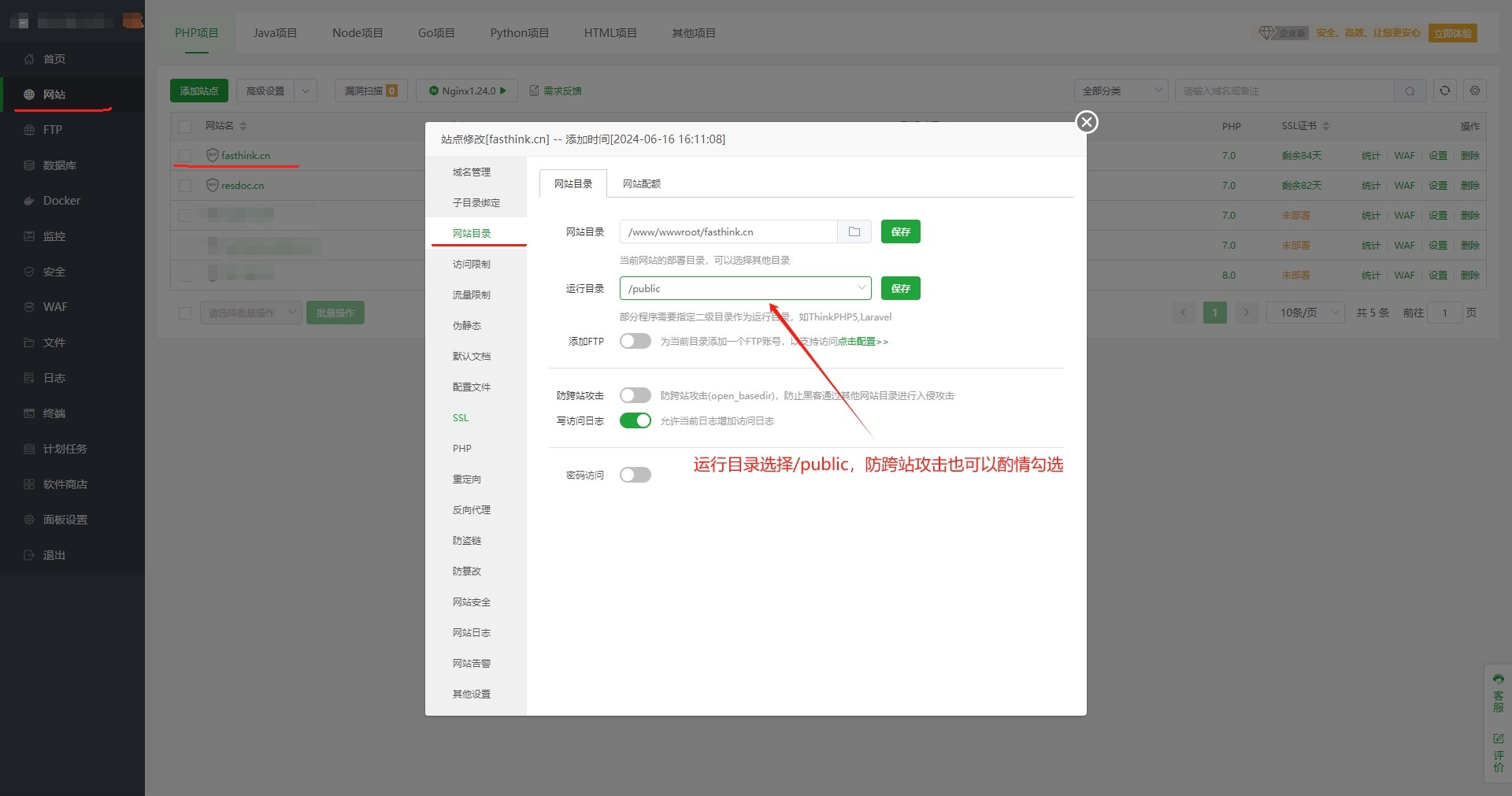The height and width of the screenshot is (796, 1512).
Task: Save the 网站目录 path
Action: tap(900, 231)
